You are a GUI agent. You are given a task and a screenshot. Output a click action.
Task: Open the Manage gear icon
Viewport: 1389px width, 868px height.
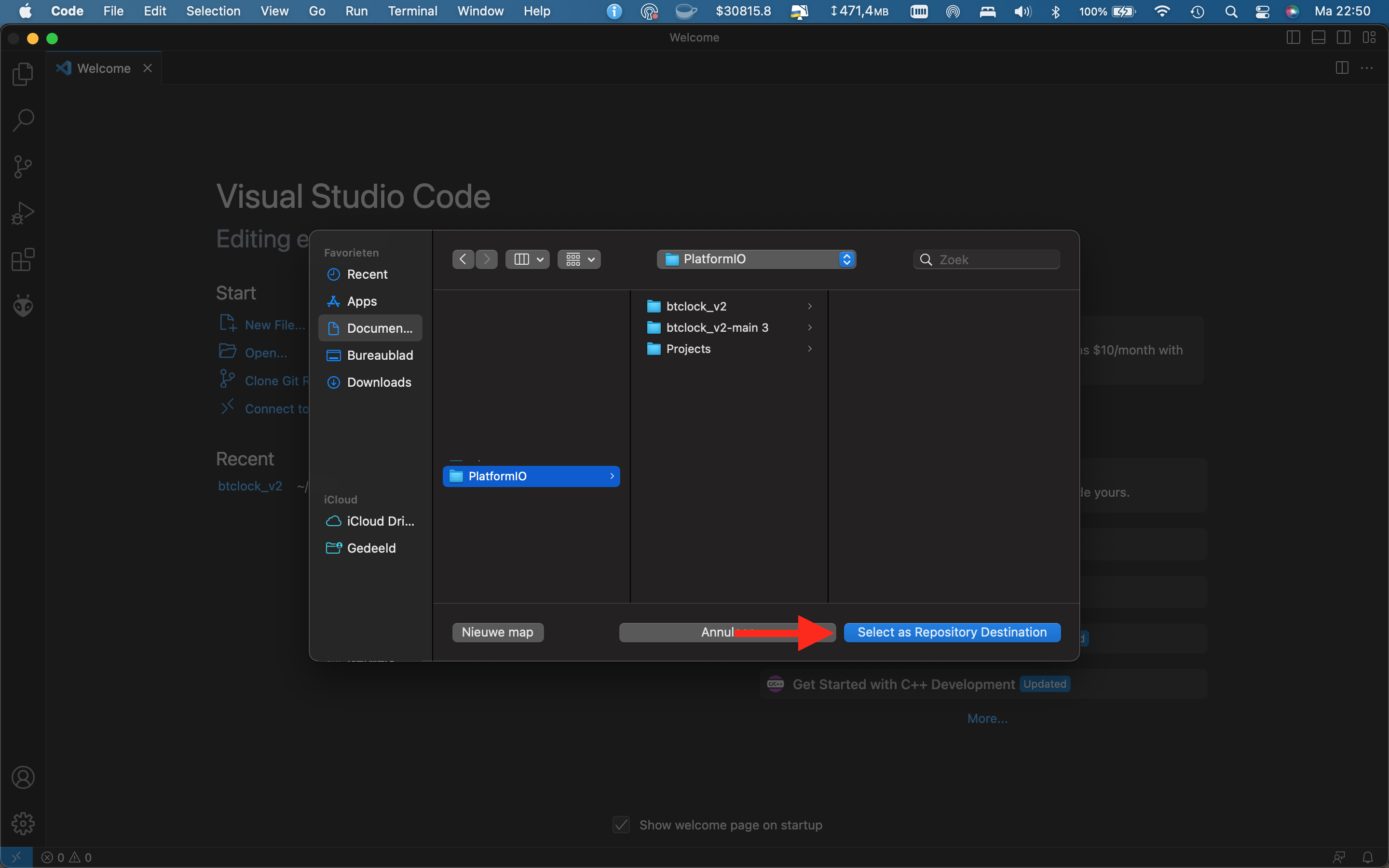point(23,823)
